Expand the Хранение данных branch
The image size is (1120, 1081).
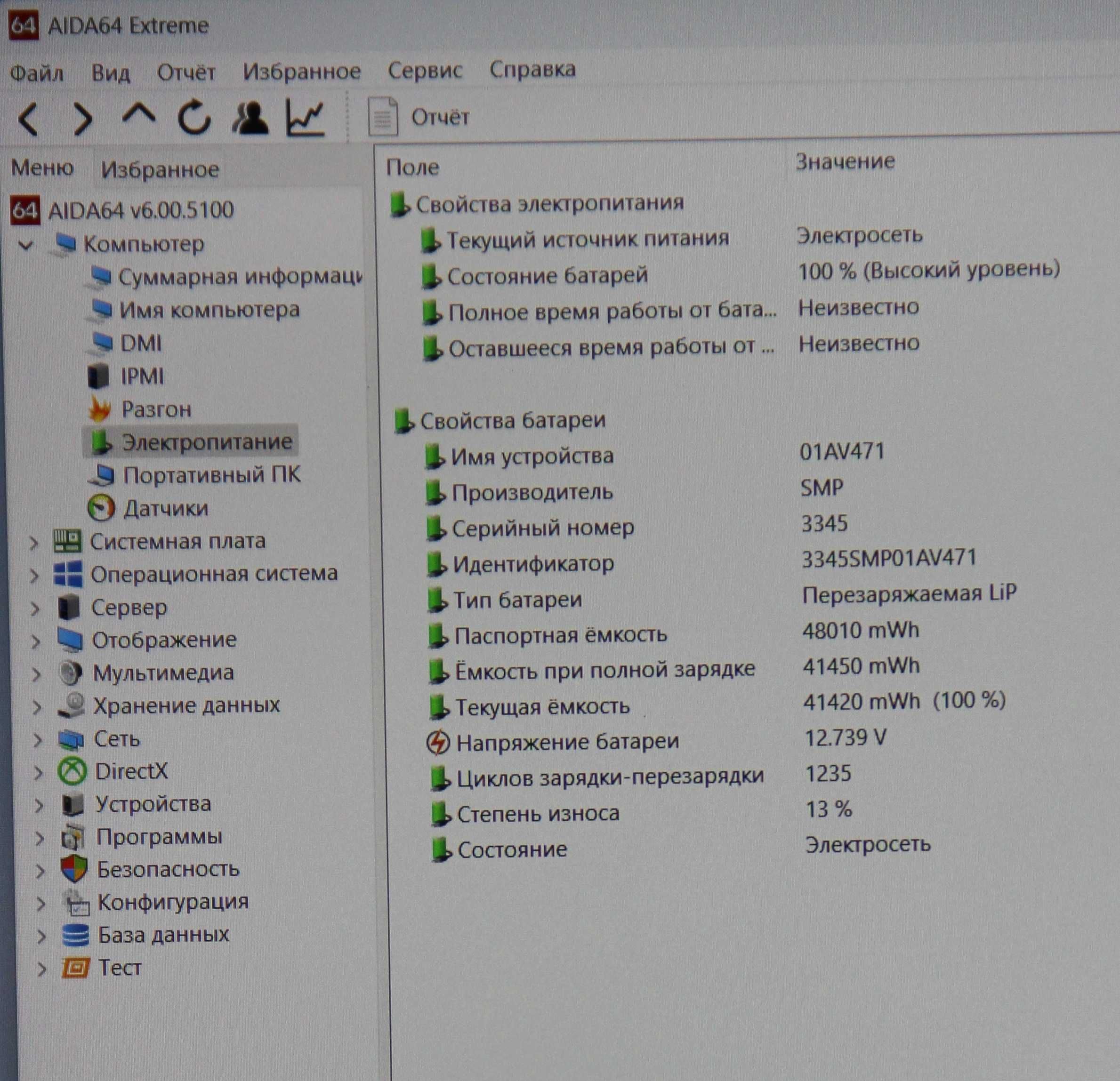[x=37, y=707]
